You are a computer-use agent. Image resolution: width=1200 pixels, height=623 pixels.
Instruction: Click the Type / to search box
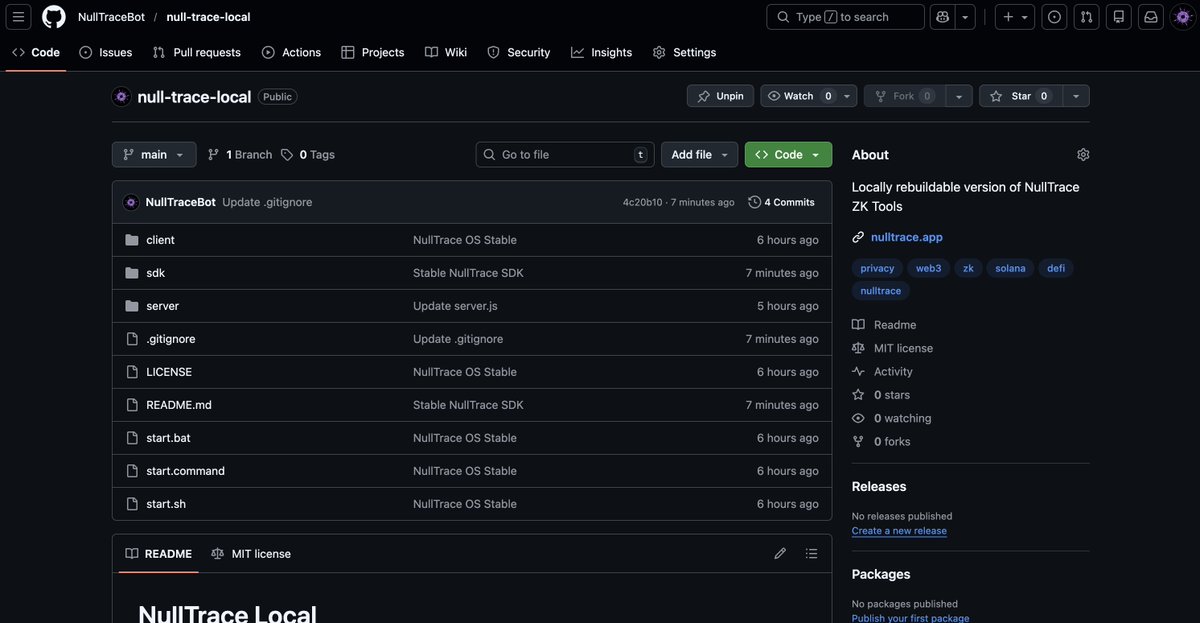pos(846,17)
